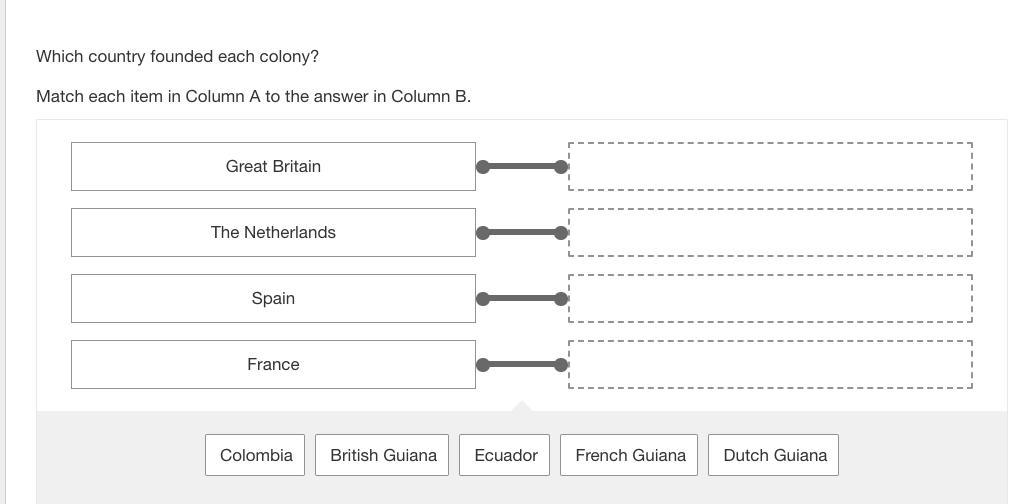Click the right connector dot on France's row
The height and width of the screenshot is (504, 1022).
coord(561,365)
